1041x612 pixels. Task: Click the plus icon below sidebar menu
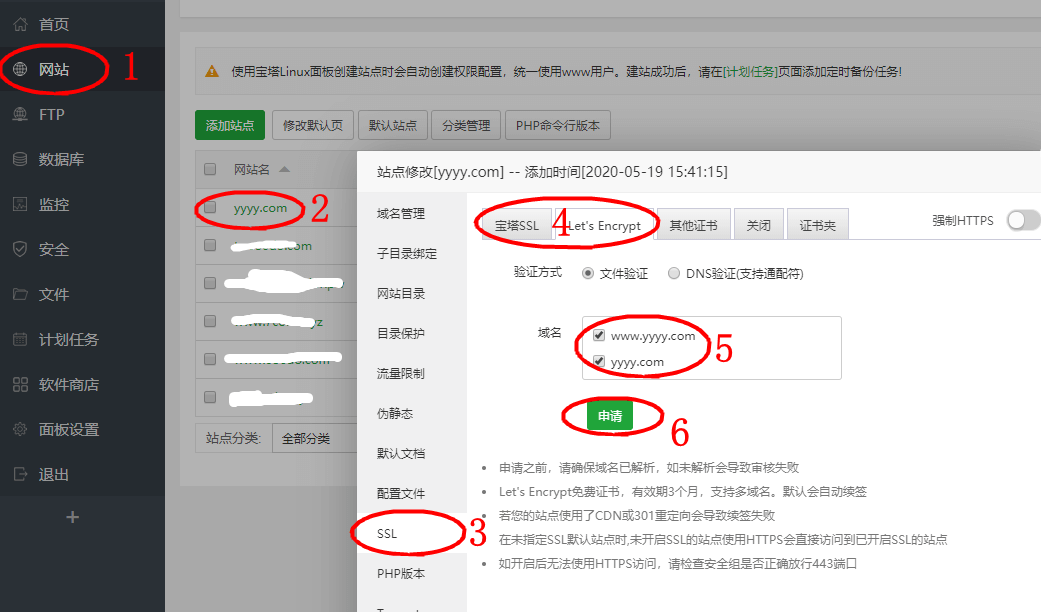[73, 517]
